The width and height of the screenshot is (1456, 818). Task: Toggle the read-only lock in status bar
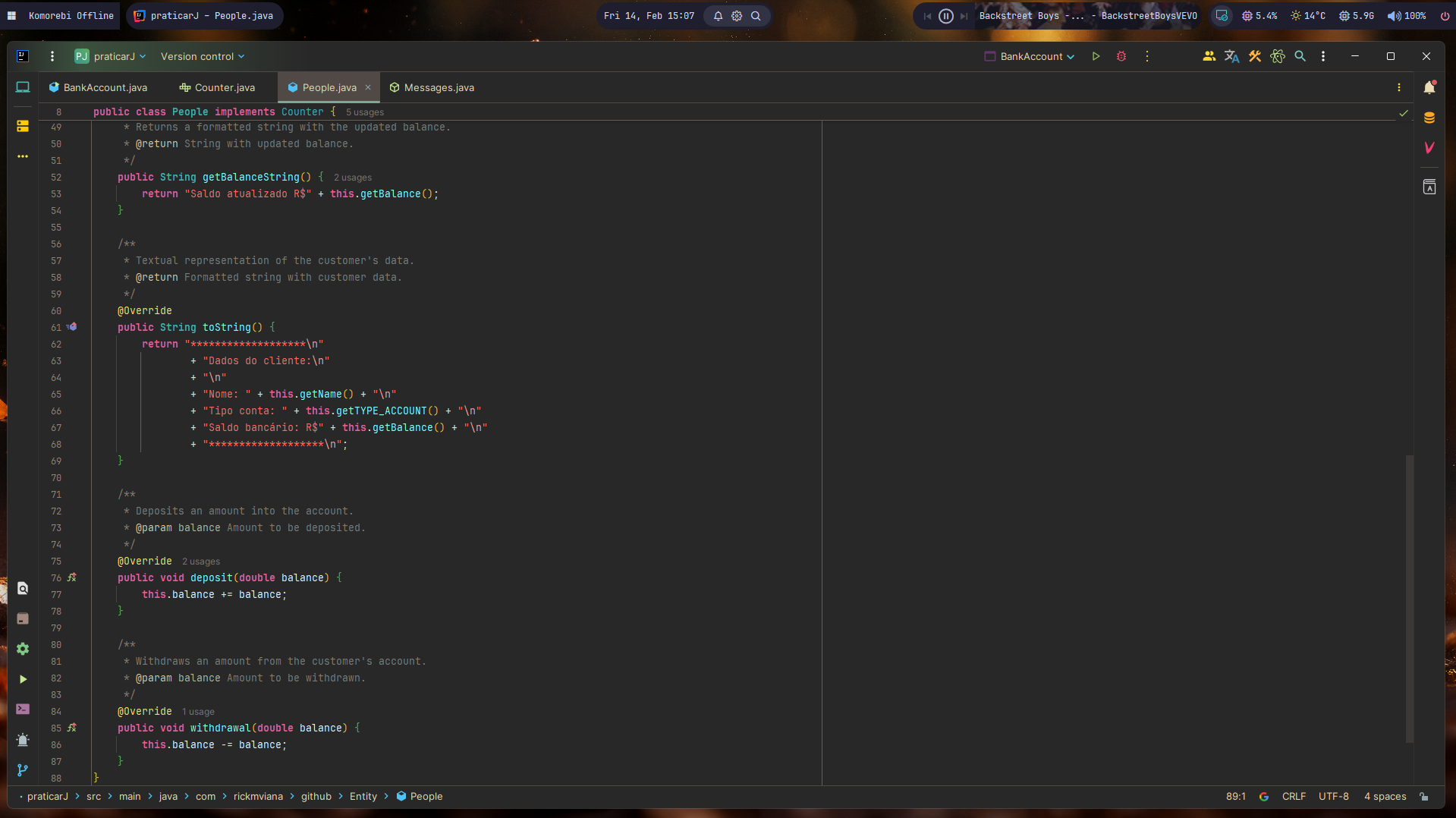[1424, 796]
